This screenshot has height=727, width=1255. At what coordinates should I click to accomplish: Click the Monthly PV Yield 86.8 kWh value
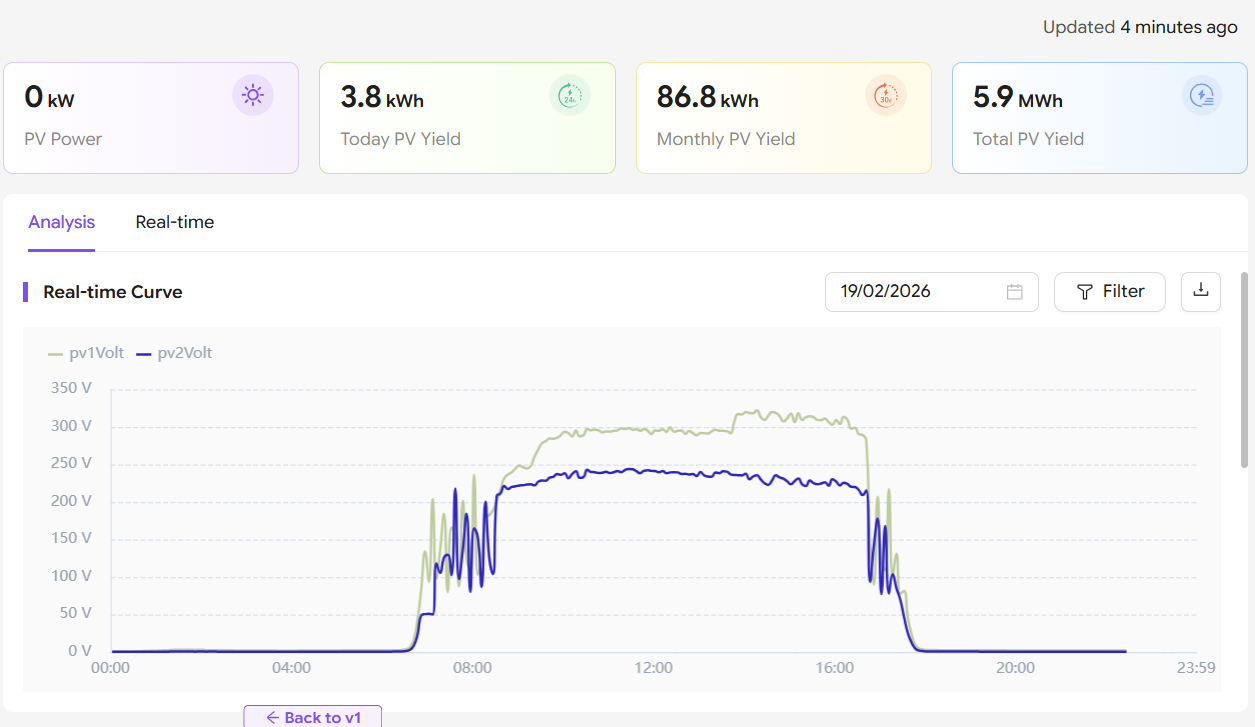pyautogui.click(x=707, y=97)
